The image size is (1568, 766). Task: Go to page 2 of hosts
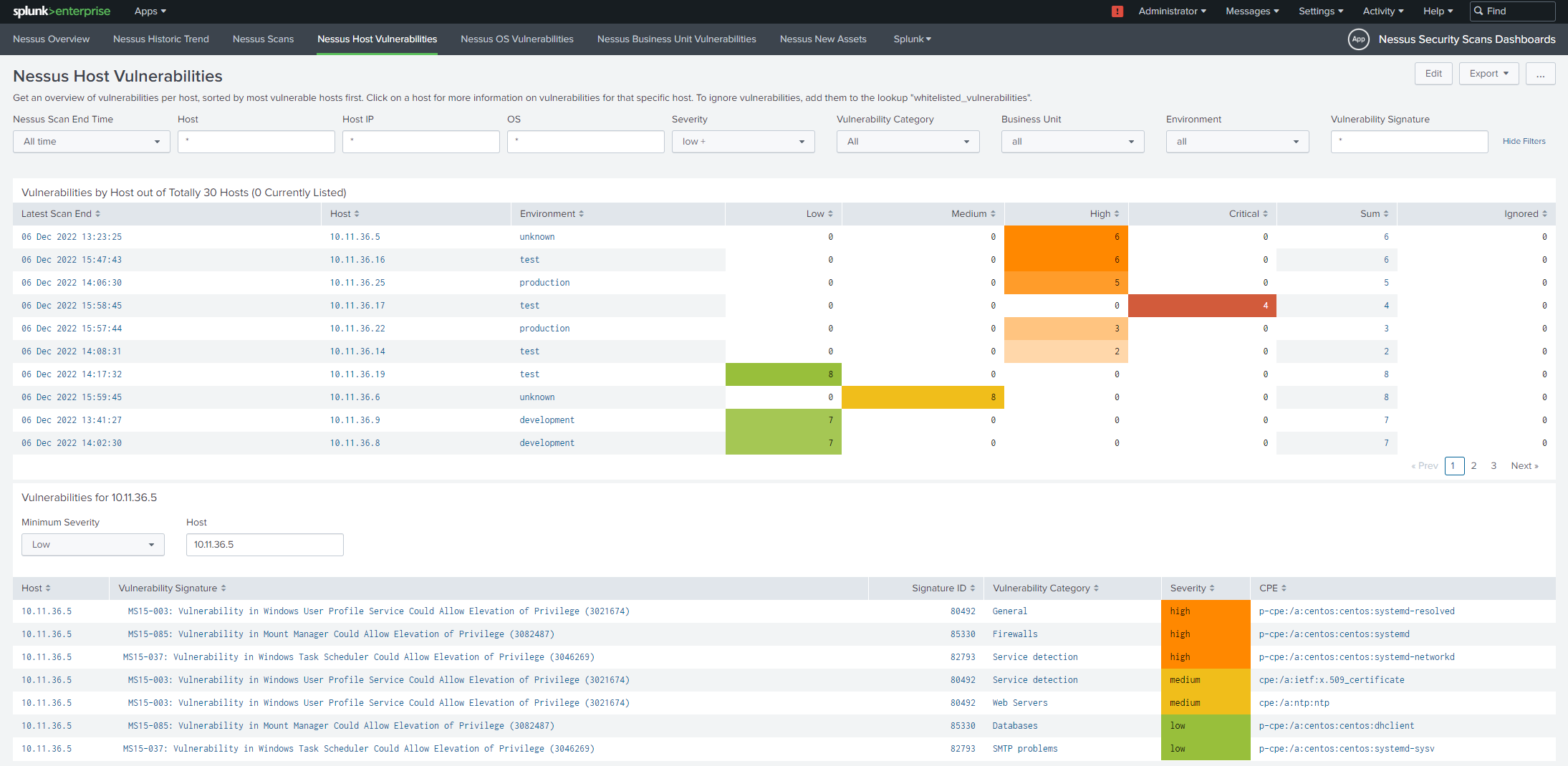[x=1474, y=466]
